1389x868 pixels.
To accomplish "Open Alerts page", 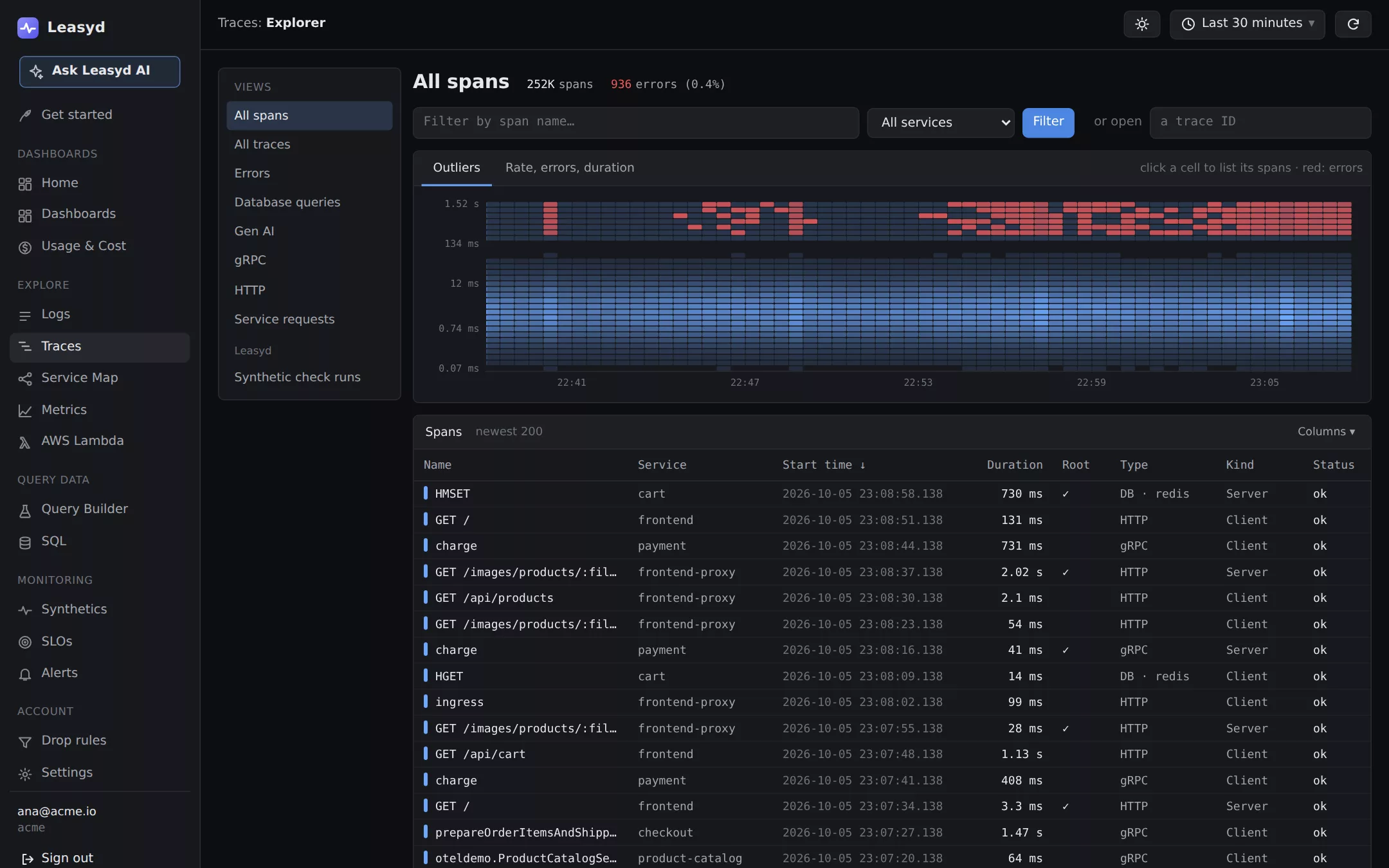I will coord(100,673).
